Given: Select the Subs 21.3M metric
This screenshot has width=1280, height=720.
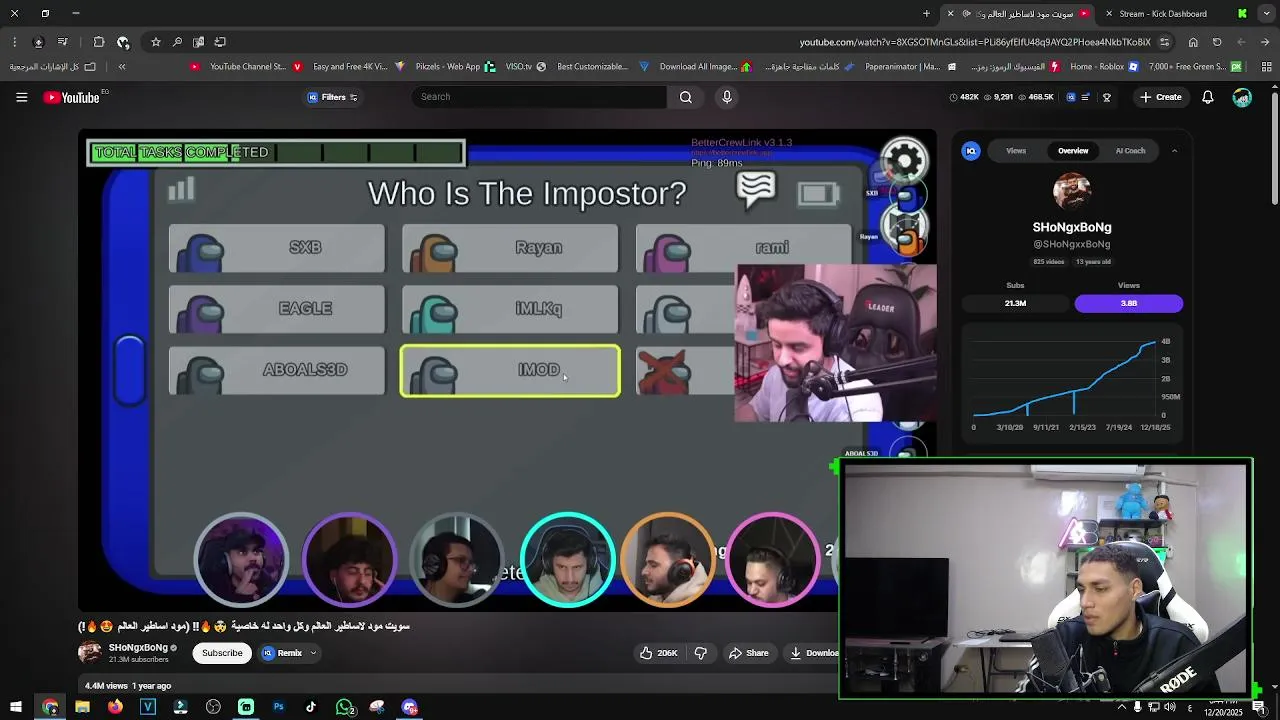Looking at the screenshot, I should click(x=1015, y=303).
